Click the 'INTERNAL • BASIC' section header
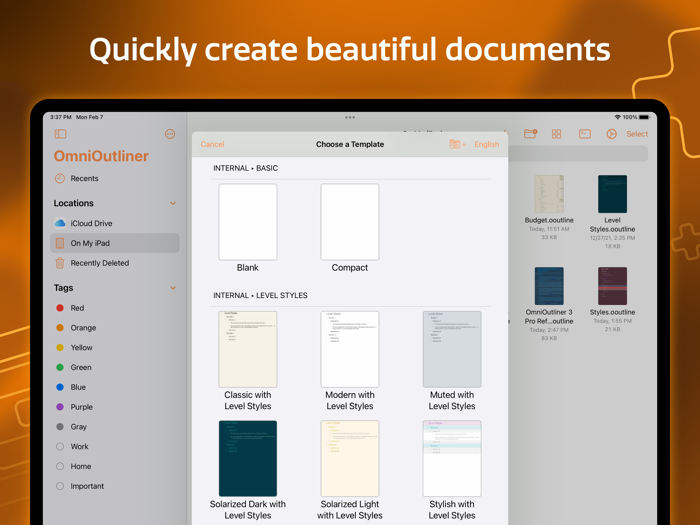The width and height of the screenshot is (700, 525). (246, 168)
